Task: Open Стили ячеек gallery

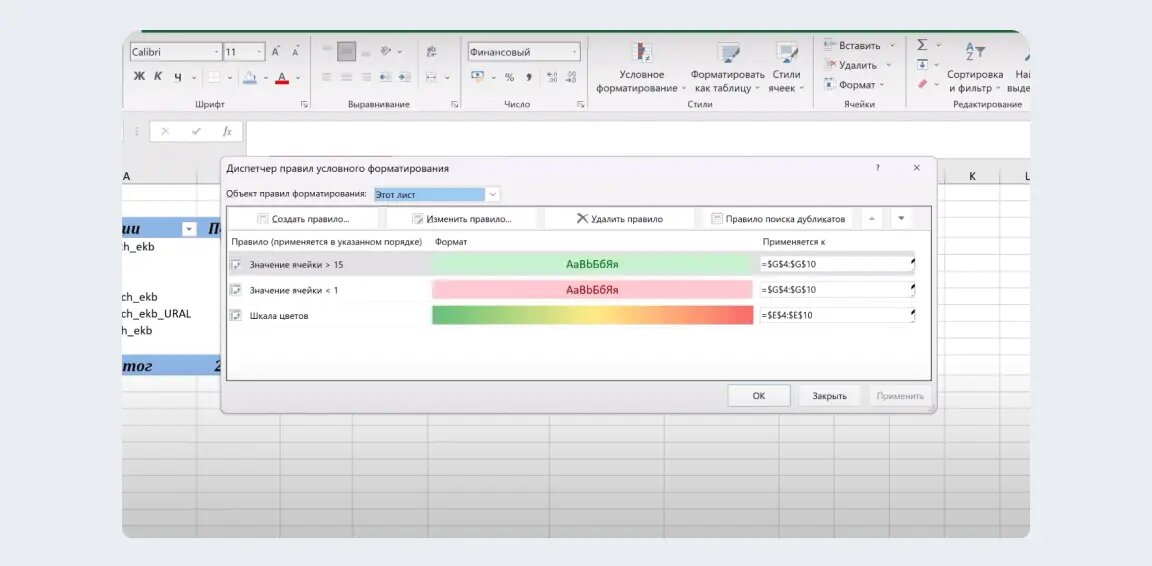Action: pos(786,68)
